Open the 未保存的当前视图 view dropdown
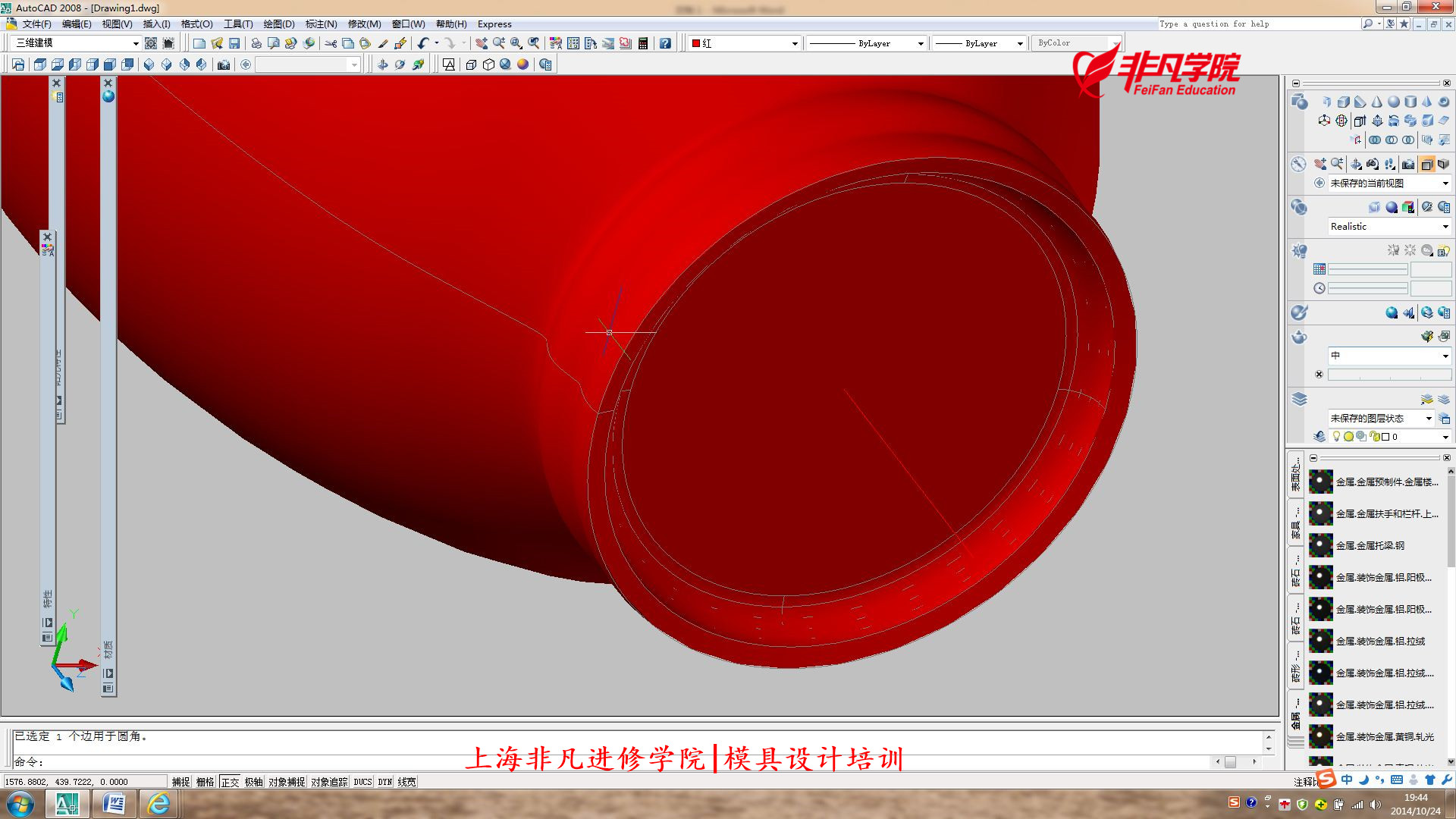The image size is (1456, 819). 1389,184
